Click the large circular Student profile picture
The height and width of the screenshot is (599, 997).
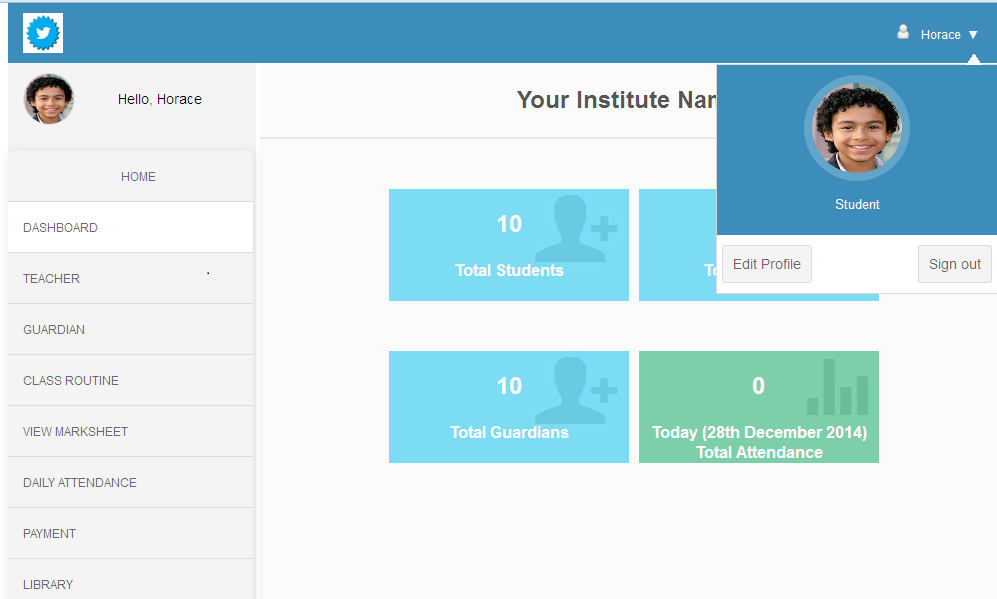click(x=856, y=128)
